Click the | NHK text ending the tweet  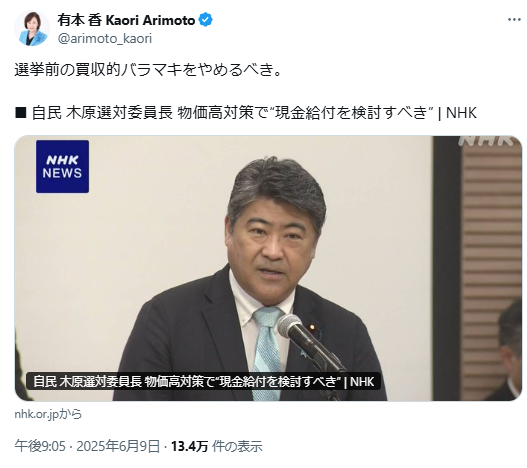point(458,113)
